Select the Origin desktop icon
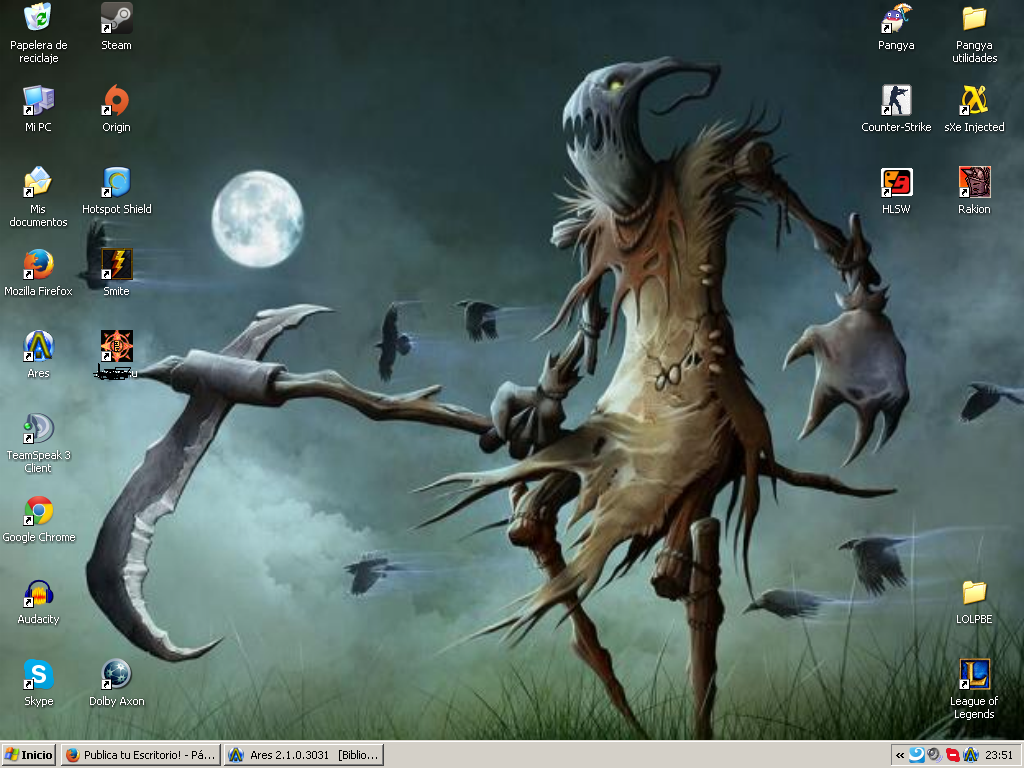1024x768 pixels. (x=117, y=100)
